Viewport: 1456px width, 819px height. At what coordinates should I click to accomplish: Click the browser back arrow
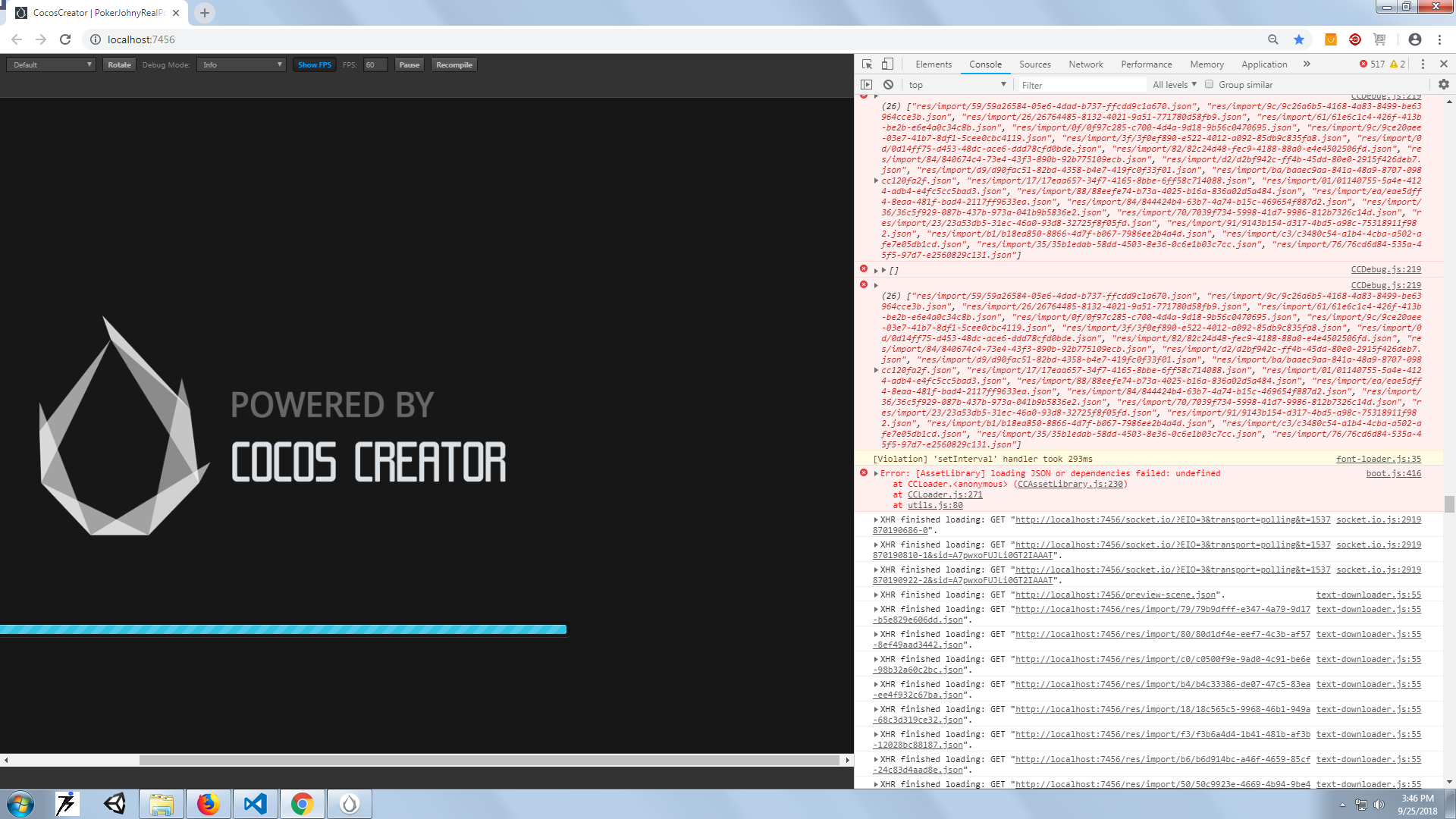(x=17, y=39)
